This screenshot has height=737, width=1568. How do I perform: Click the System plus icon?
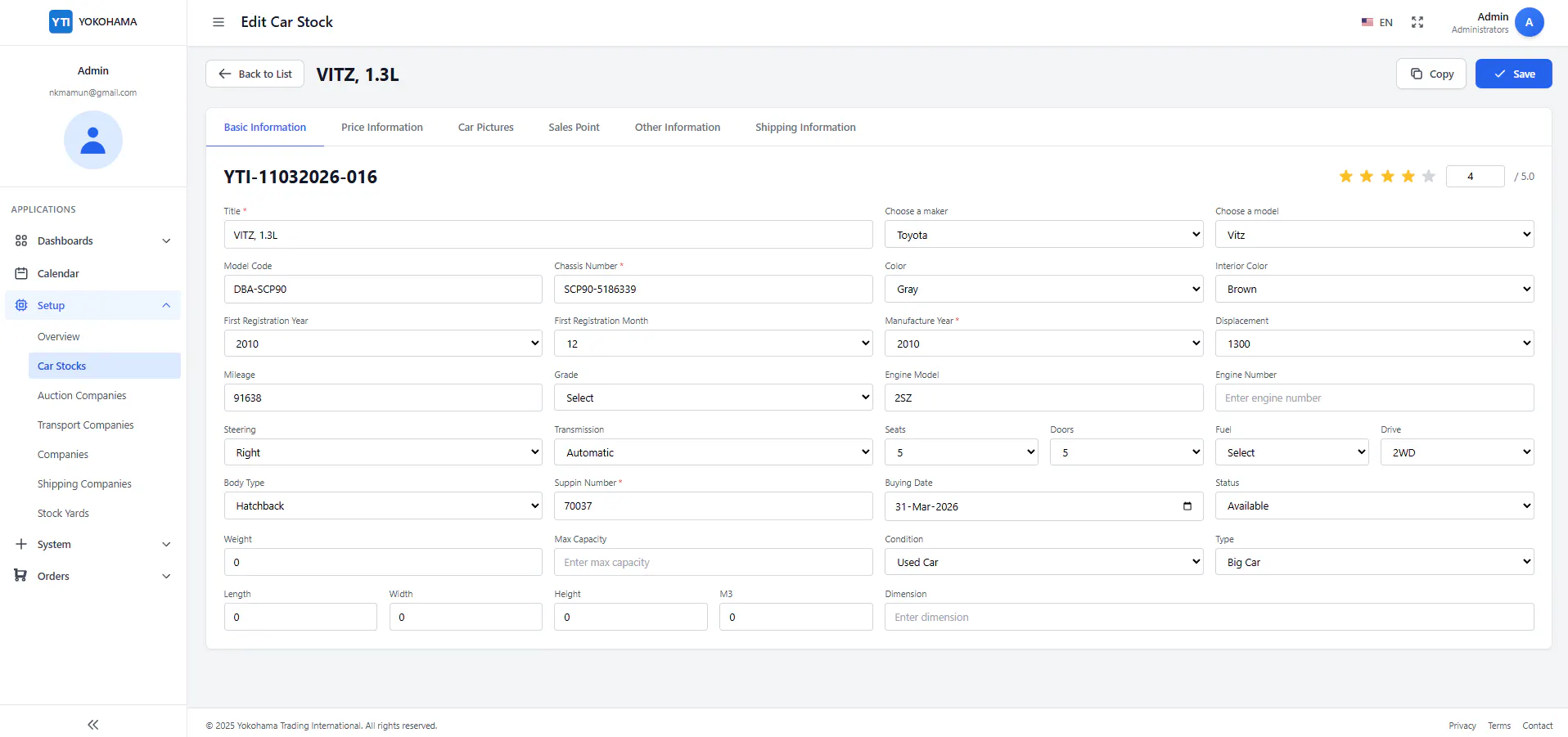coord(21,544)
